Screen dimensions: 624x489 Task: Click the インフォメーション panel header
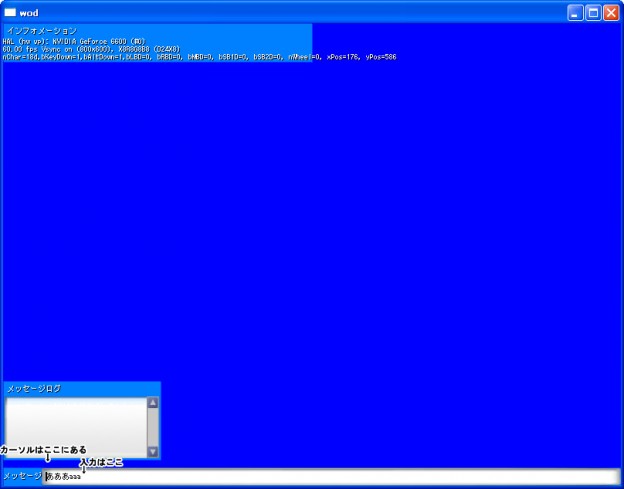pos(40,31)
